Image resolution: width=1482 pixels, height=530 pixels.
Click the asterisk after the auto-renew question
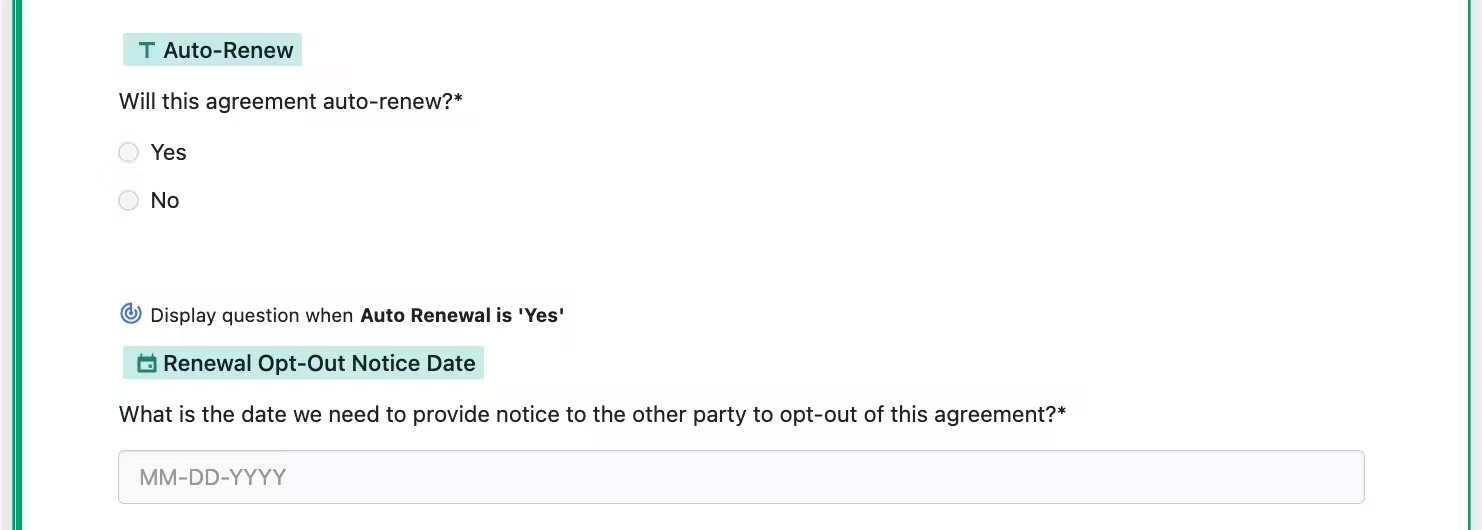tap(458, 99)
